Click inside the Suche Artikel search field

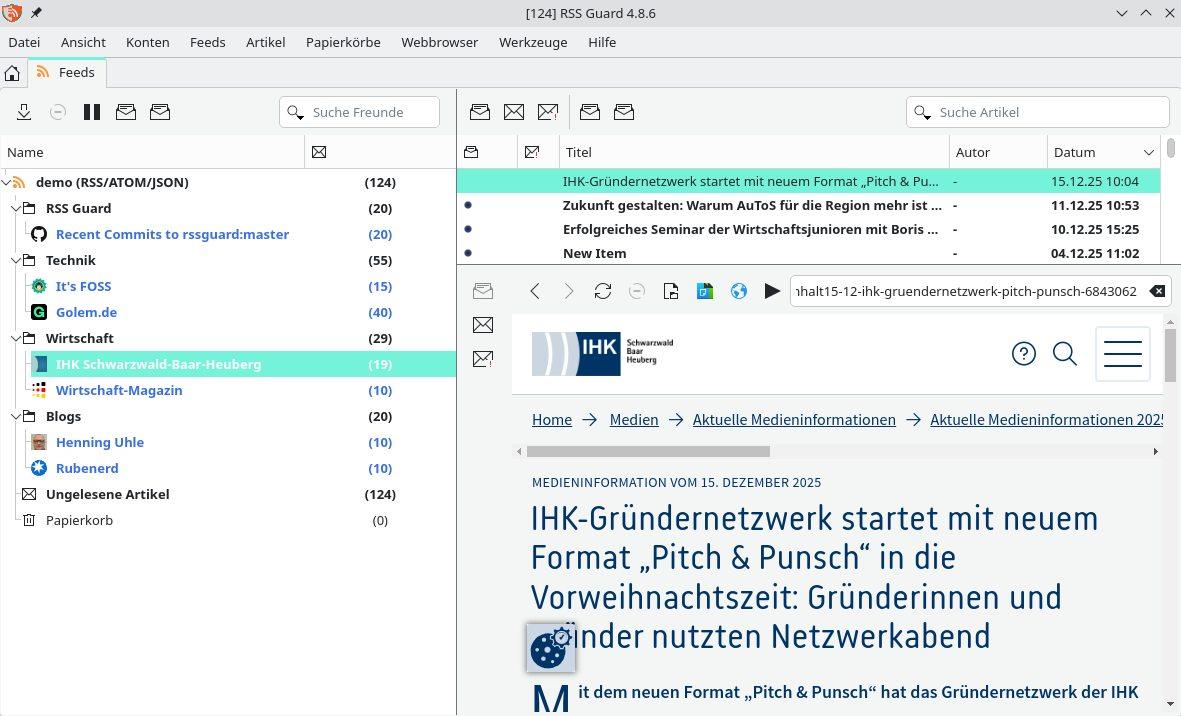[1040, 112]
